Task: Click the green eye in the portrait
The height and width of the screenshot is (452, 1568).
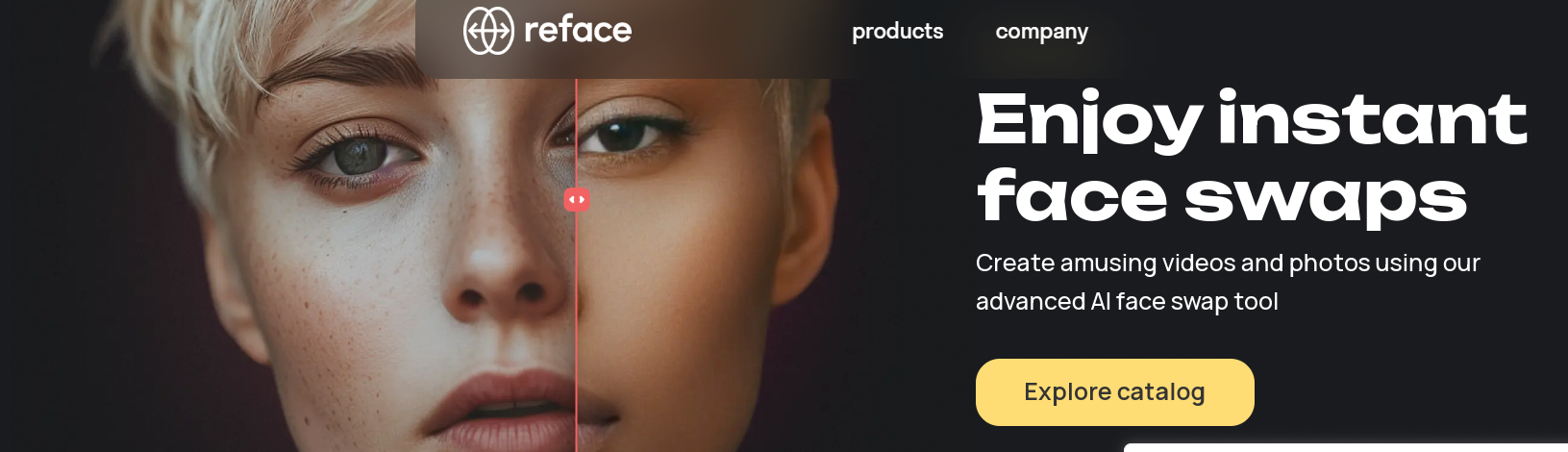Action: pos(361,154)
